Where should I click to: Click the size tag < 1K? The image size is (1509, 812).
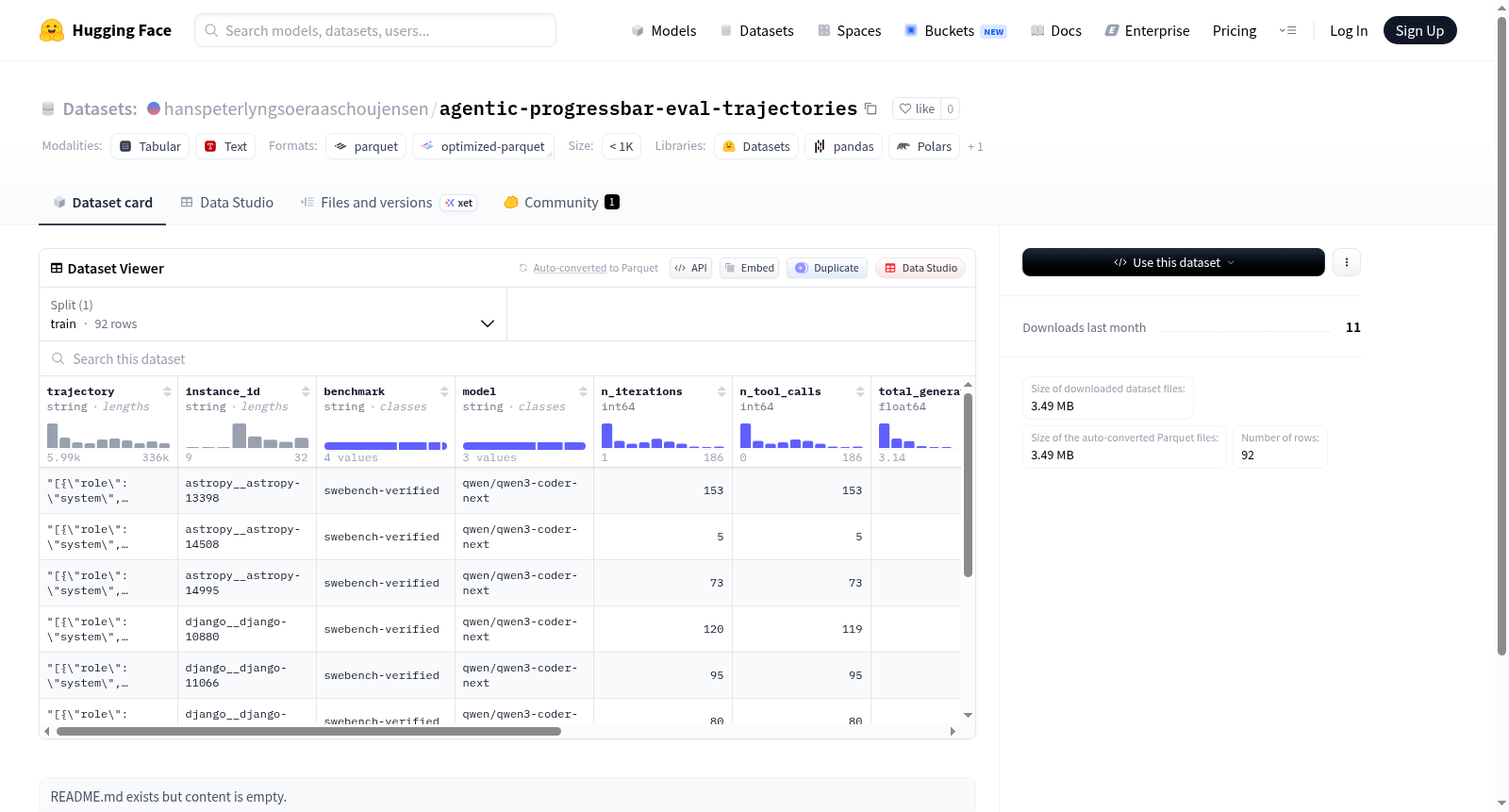pos(621,146)
